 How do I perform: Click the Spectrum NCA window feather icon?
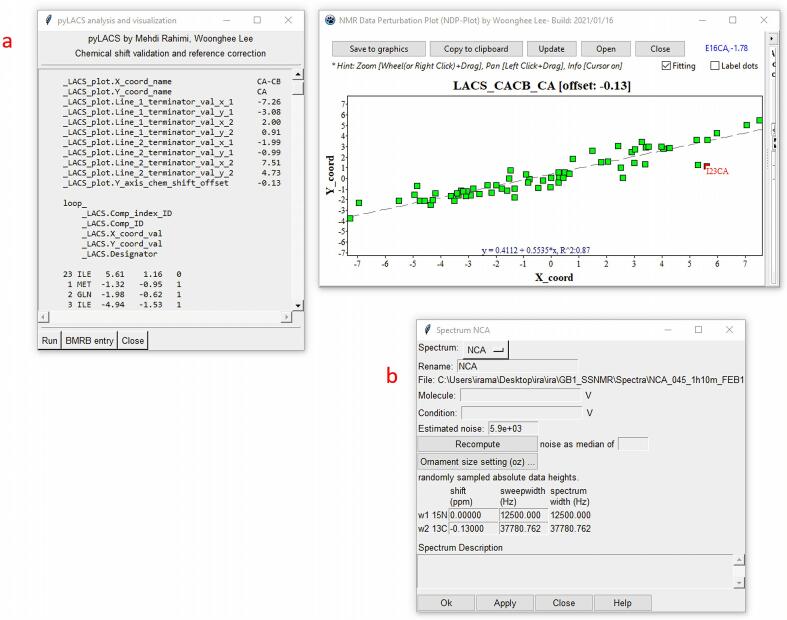(426, 329)
